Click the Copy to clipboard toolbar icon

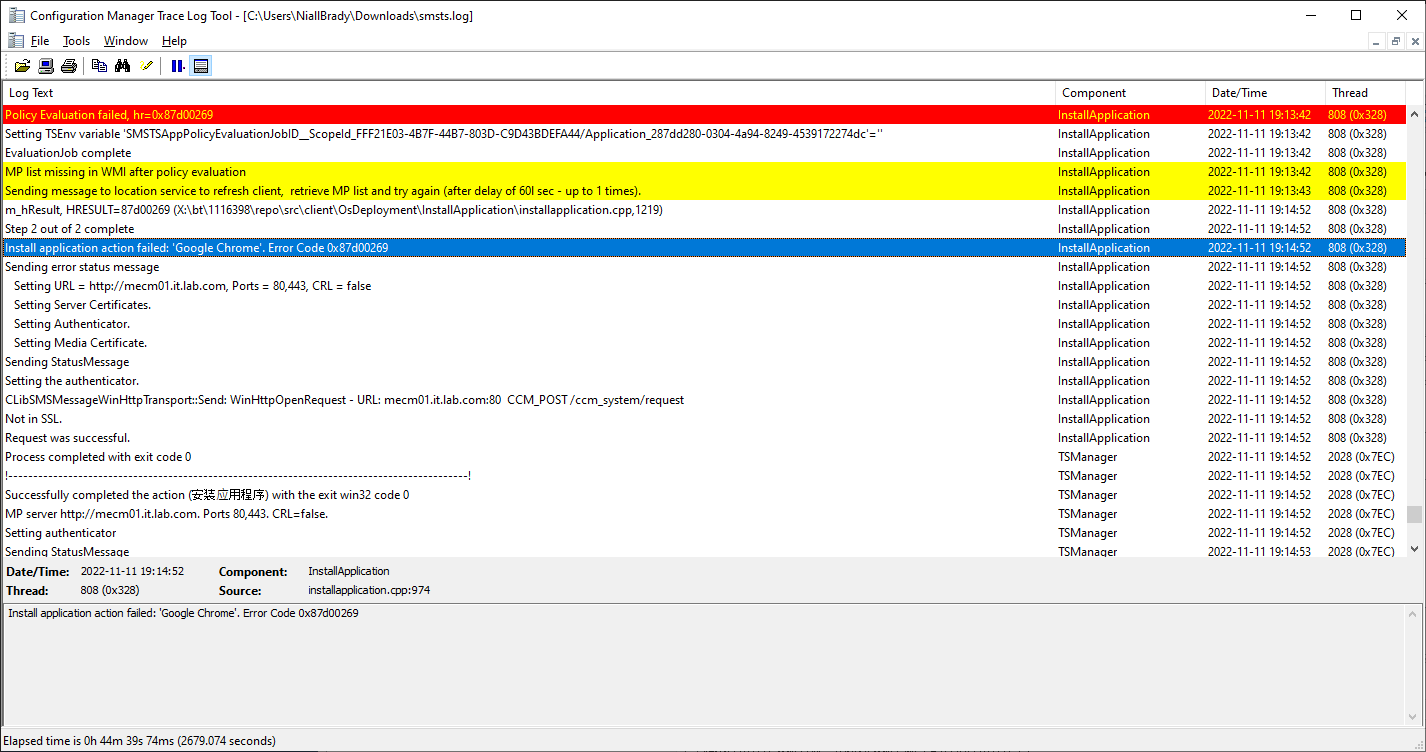pyautogui.click(x=99, y=66)
